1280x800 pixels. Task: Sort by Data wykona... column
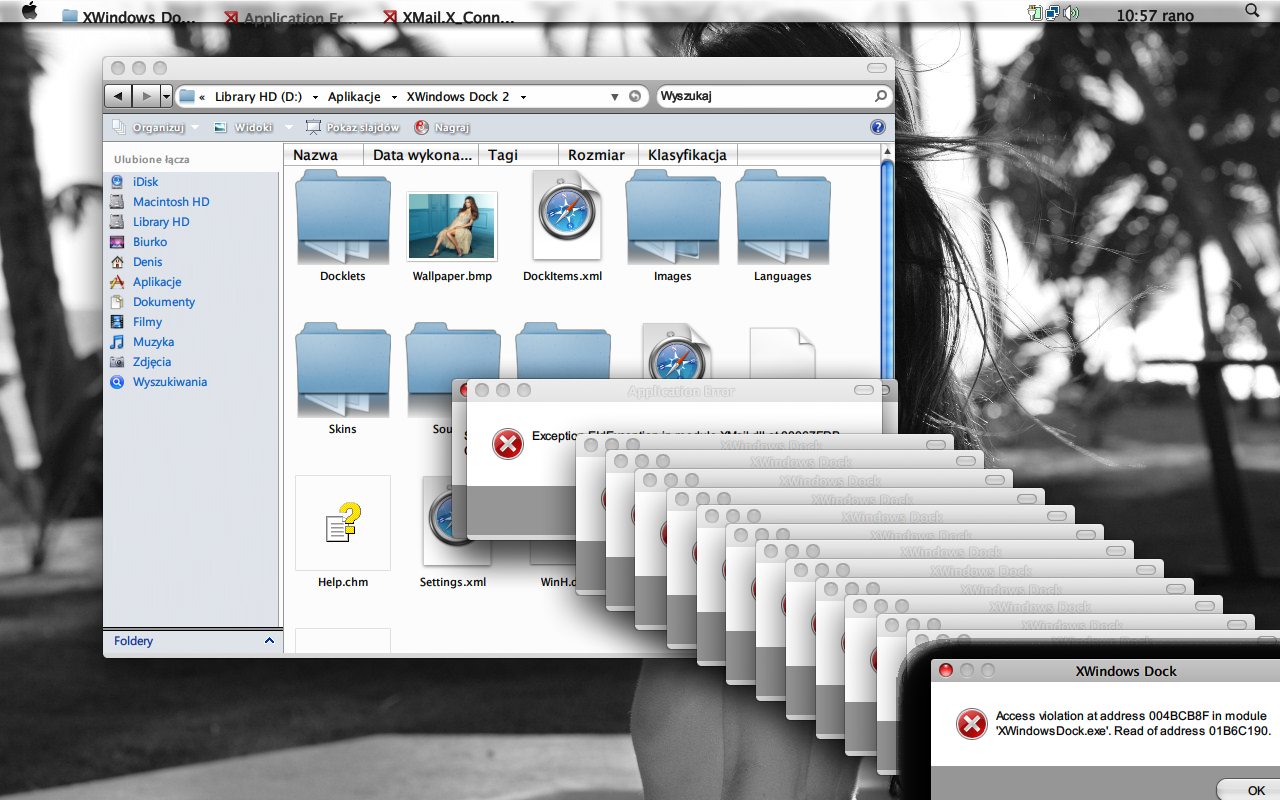pos(422,155)
